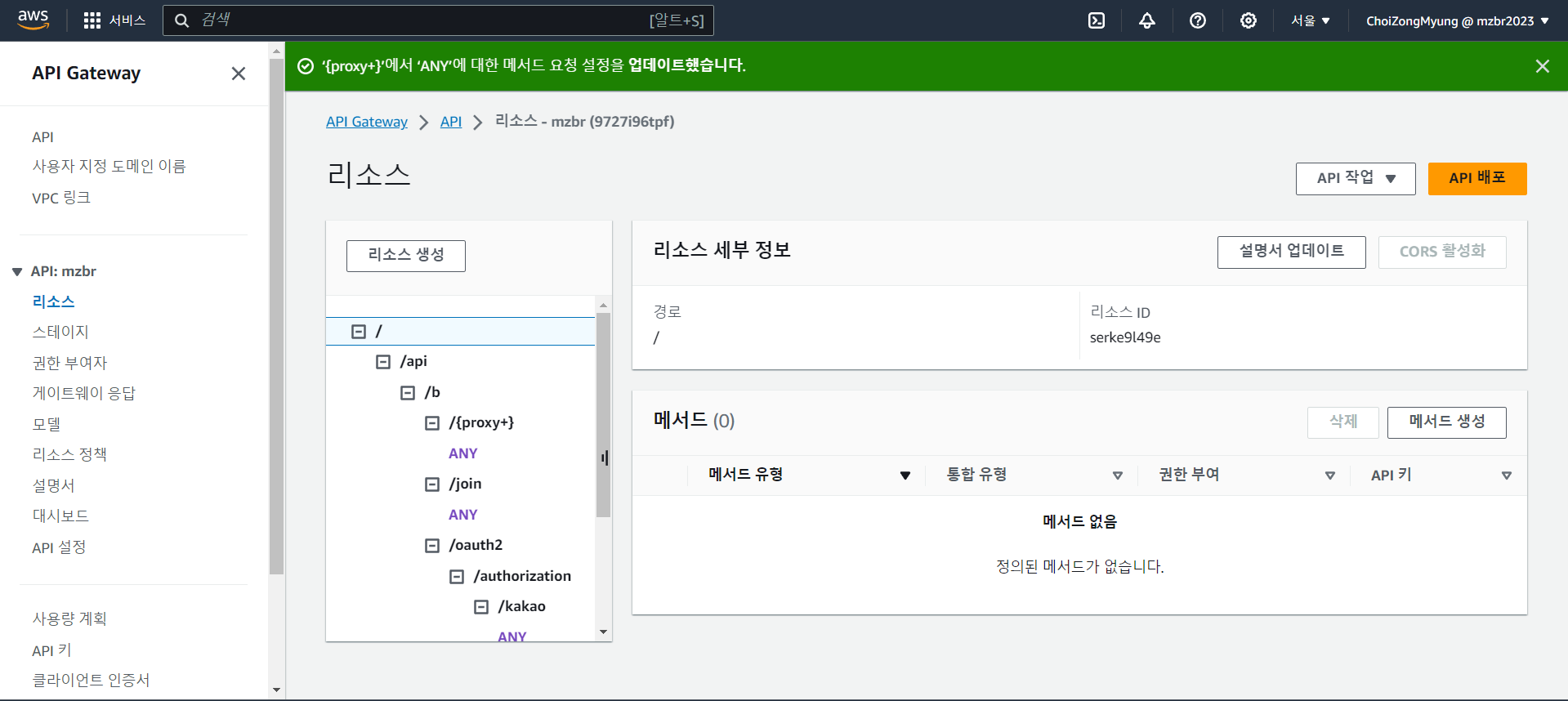1568x701 pixels.
Task: Open the notifications bell
Action: pyautogui.click(x=1147, y=20)
